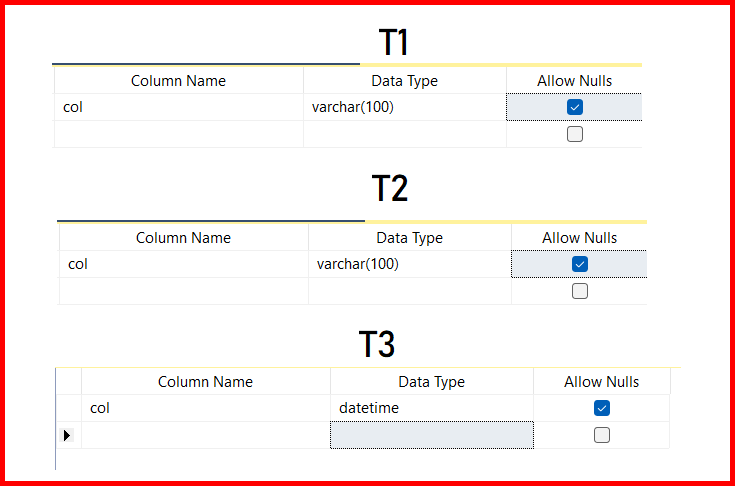Uncheck Allow Nulls for T1 col row

pos(575,107)
